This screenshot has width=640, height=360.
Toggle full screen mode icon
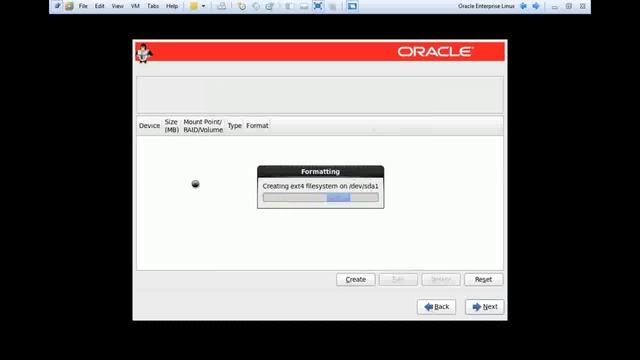point(318,6)
